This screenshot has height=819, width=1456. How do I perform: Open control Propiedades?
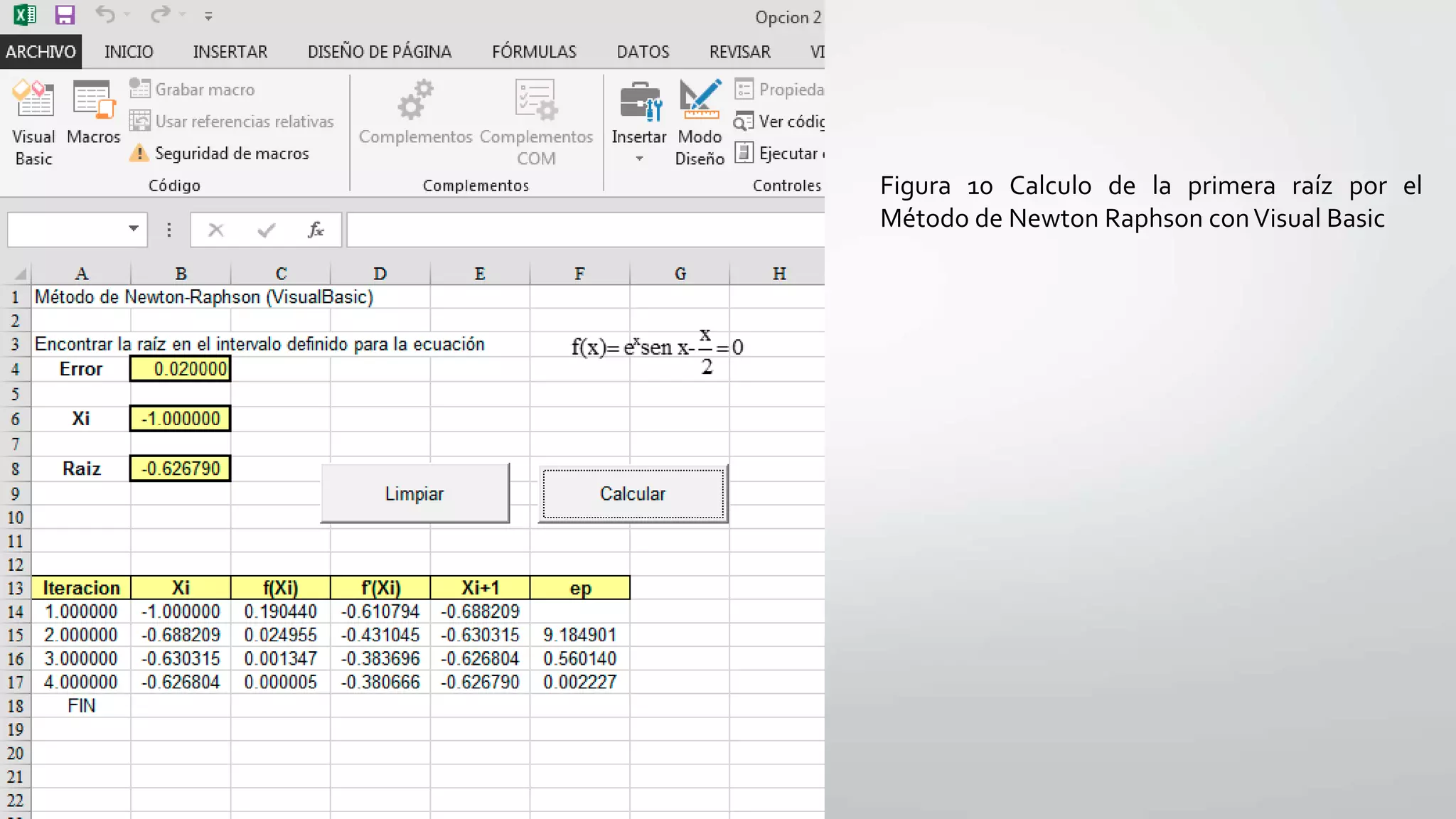[x=779, y=90]
